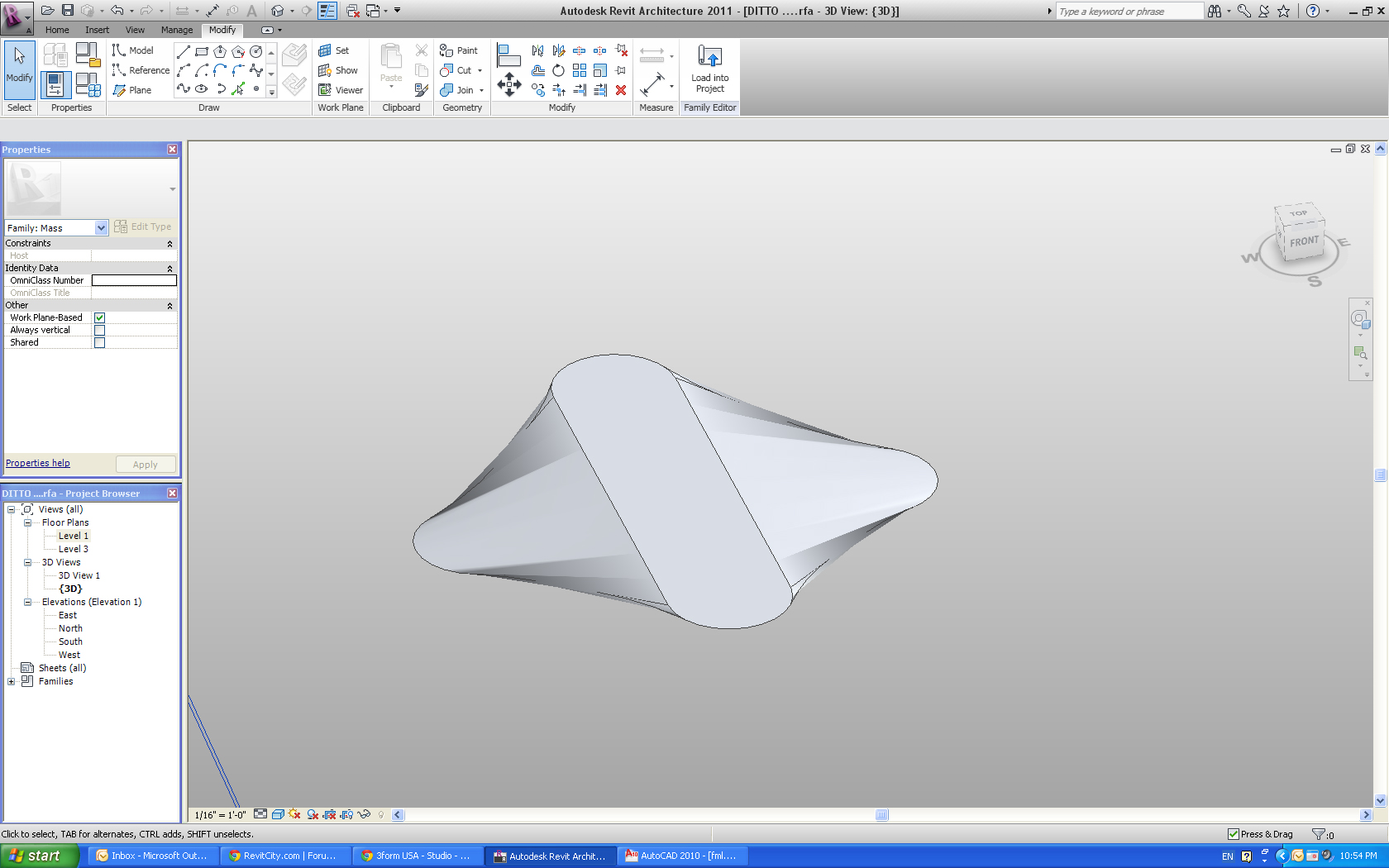Image resolution: width=1389 pixels, height=868 pixels.
Task: Tick the Shared checkbox
Action: 99,342
